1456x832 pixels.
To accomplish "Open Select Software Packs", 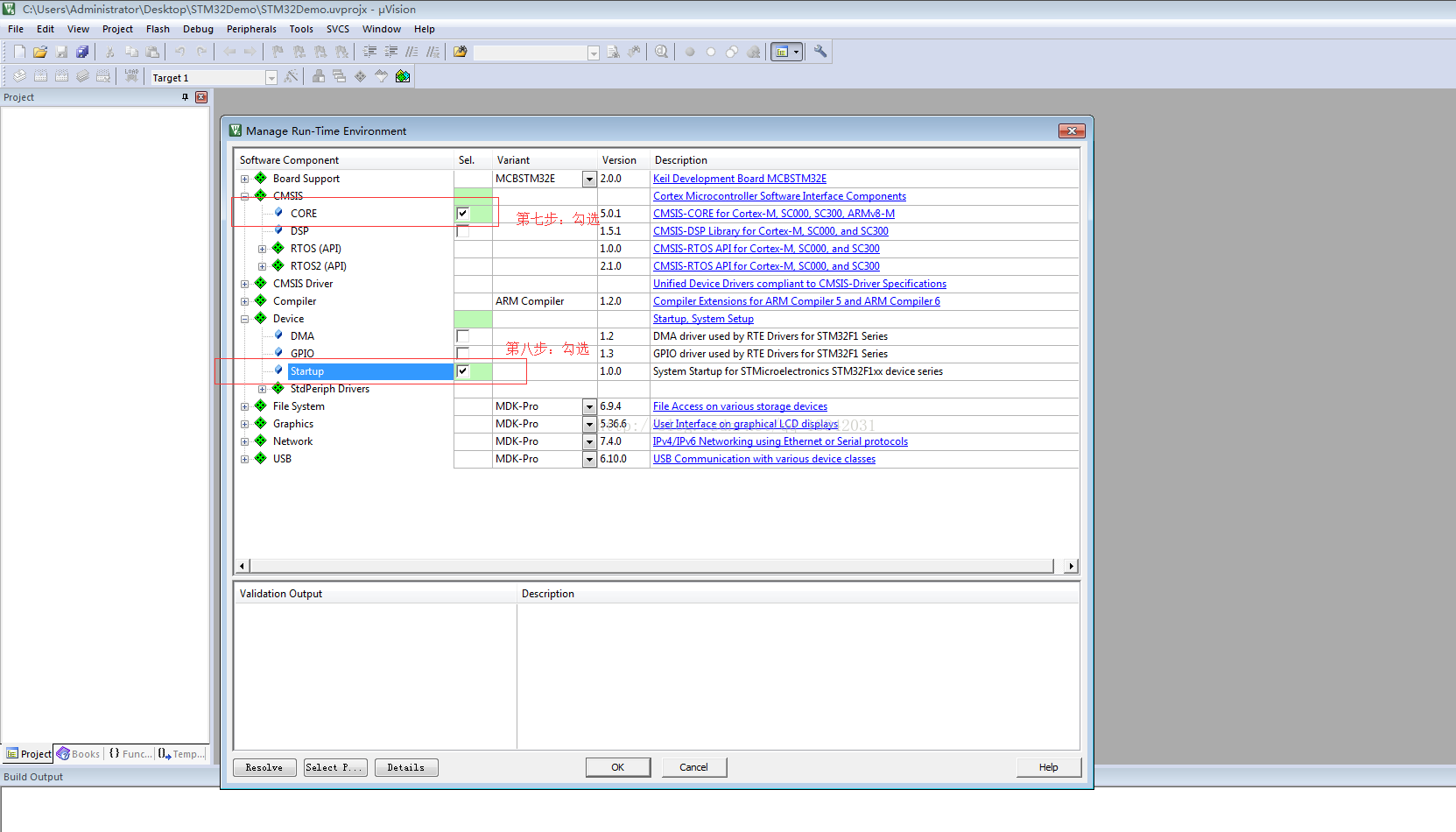I will click(x=381, y=76).
